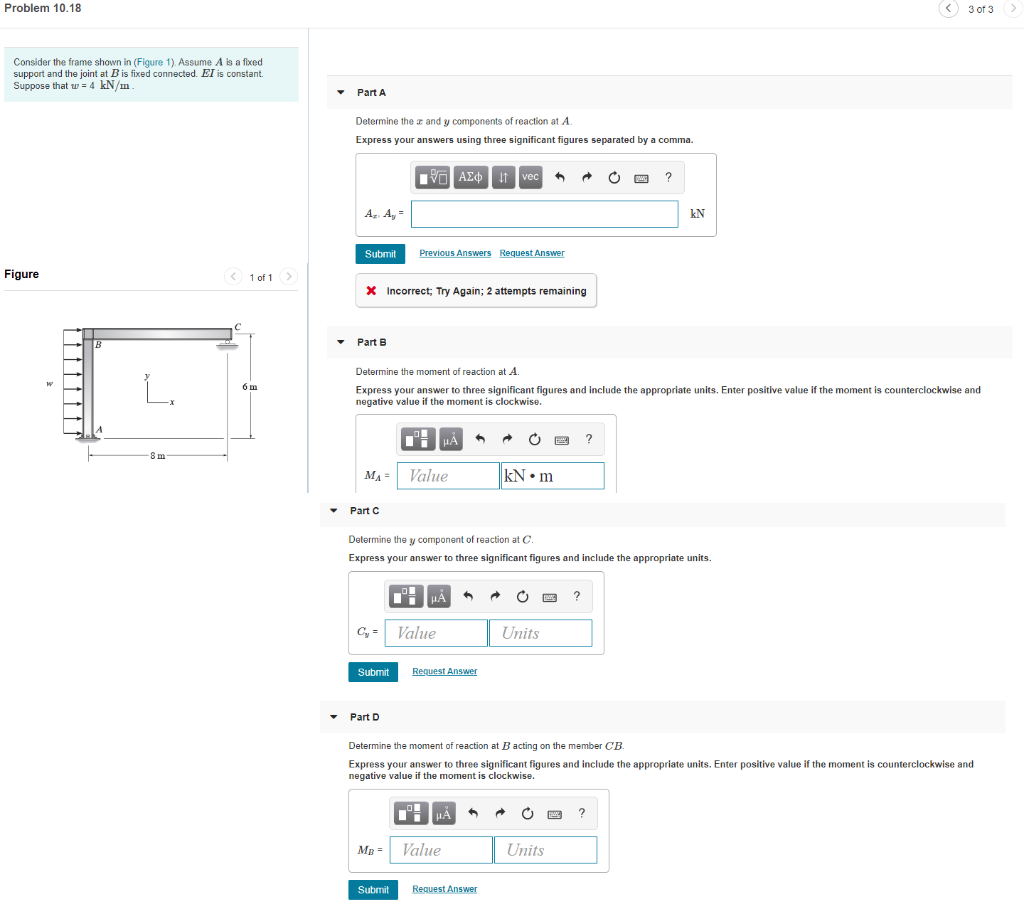Go to next problem arrow
The height and width of the screenshot is (914, 1024).
[1014, 8]
